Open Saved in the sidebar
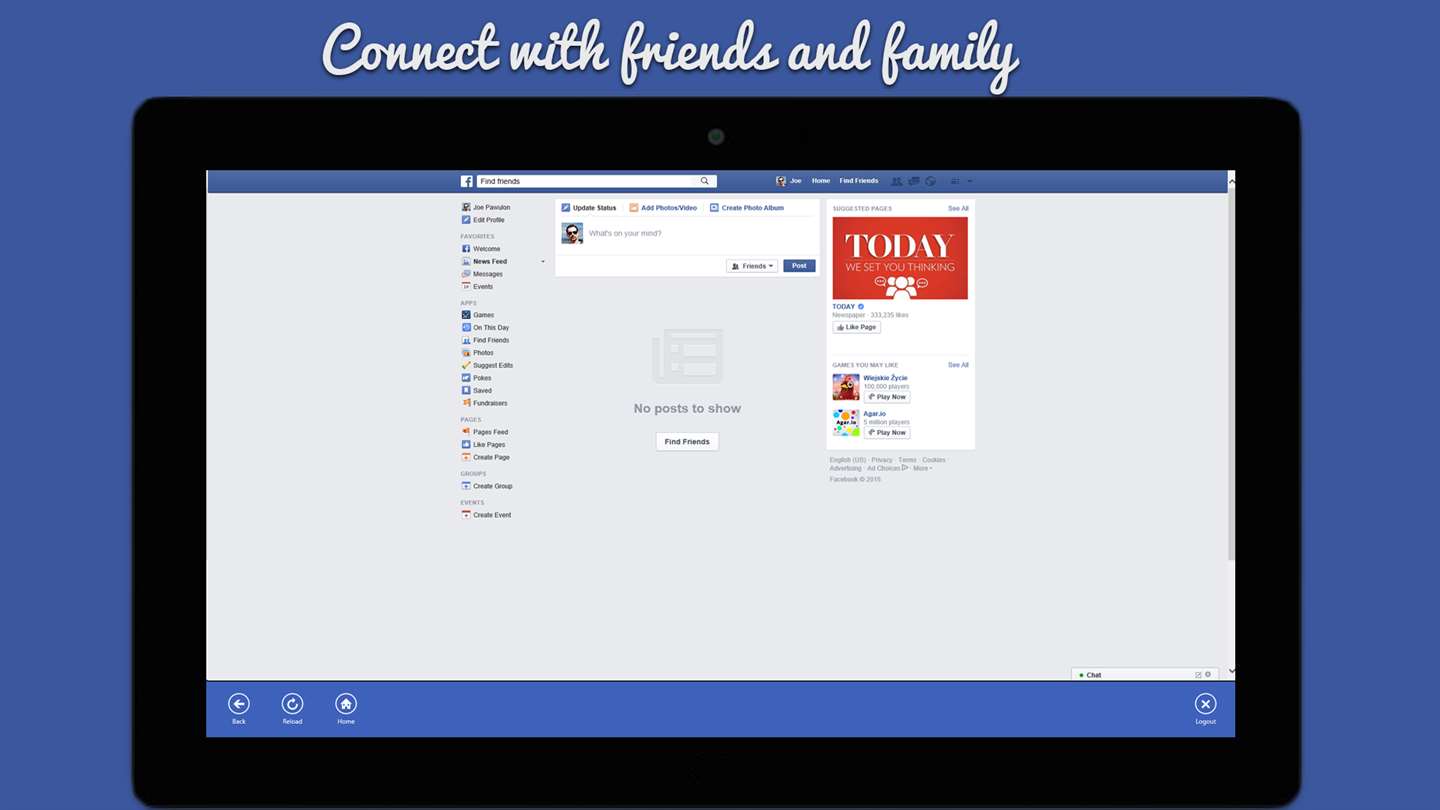 tap(477, 391)
